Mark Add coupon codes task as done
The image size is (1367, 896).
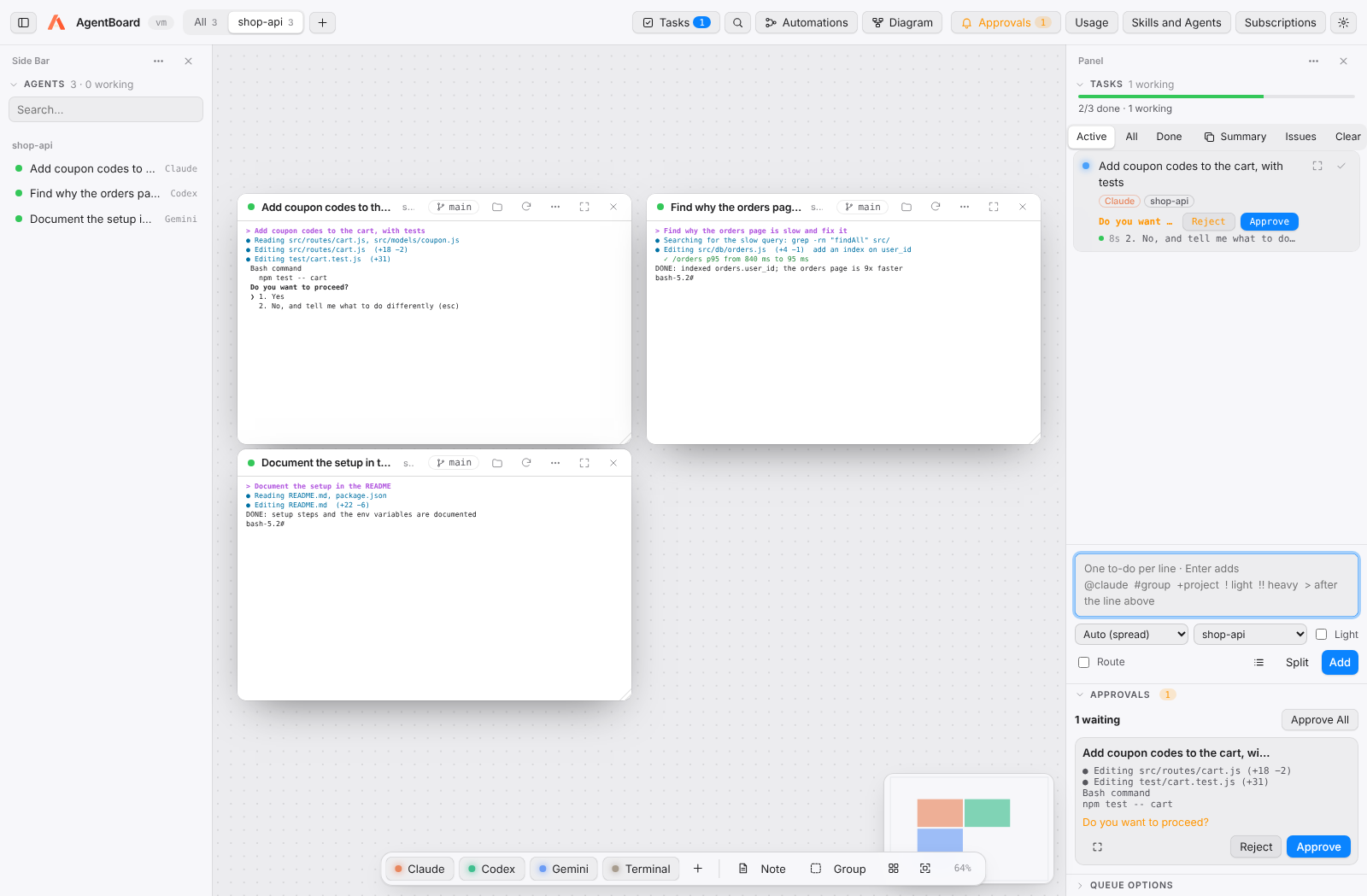pos(1341,166)
